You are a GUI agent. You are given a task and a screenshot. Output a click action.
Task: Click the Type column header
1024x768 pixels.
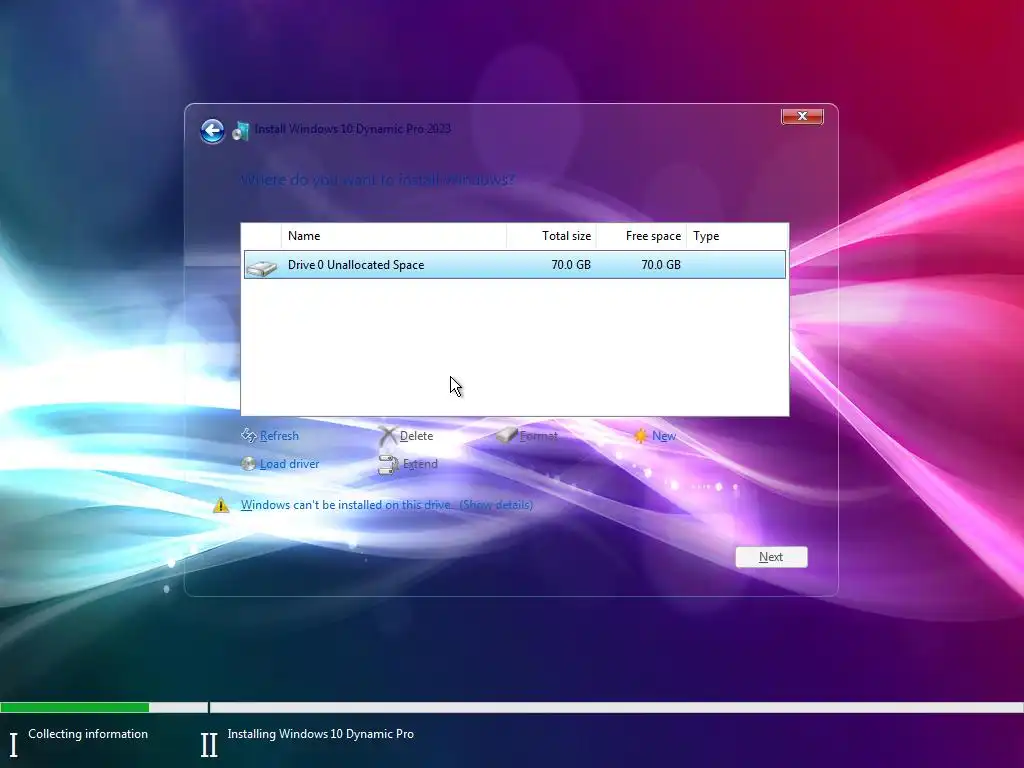pyautogui.click(x=737, y=236)
